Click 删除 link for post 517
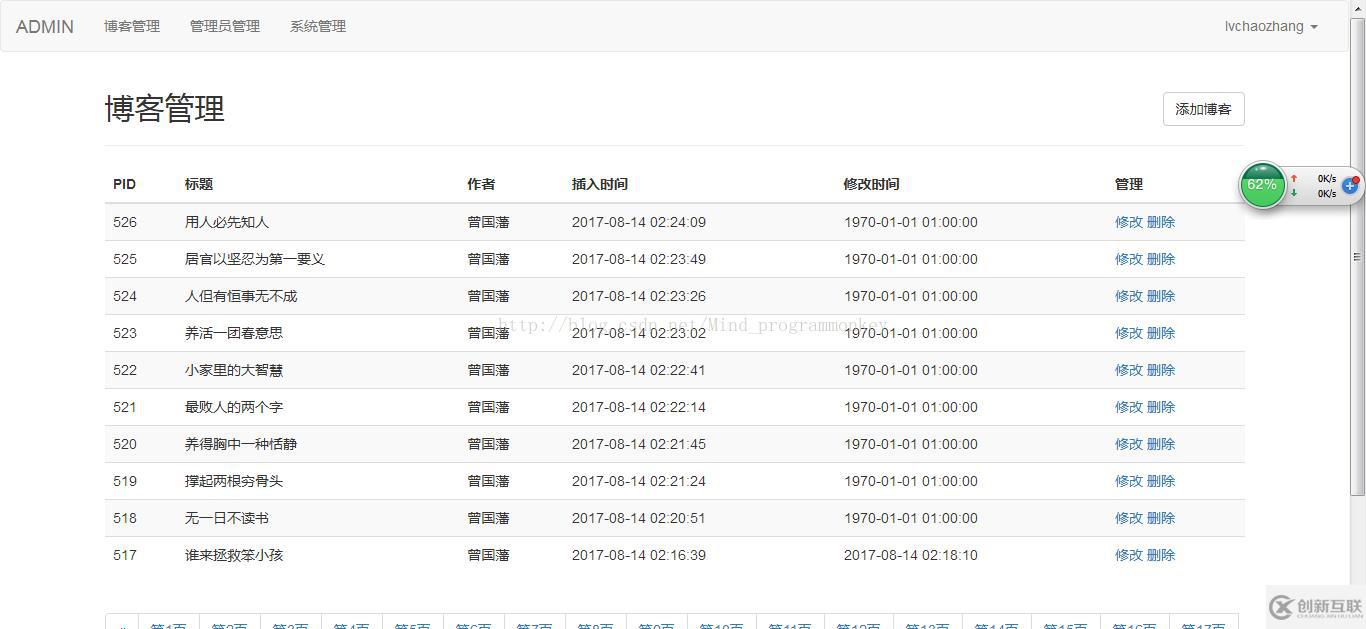Viewport: 1366px width, 629px height. click(1162, 555)
